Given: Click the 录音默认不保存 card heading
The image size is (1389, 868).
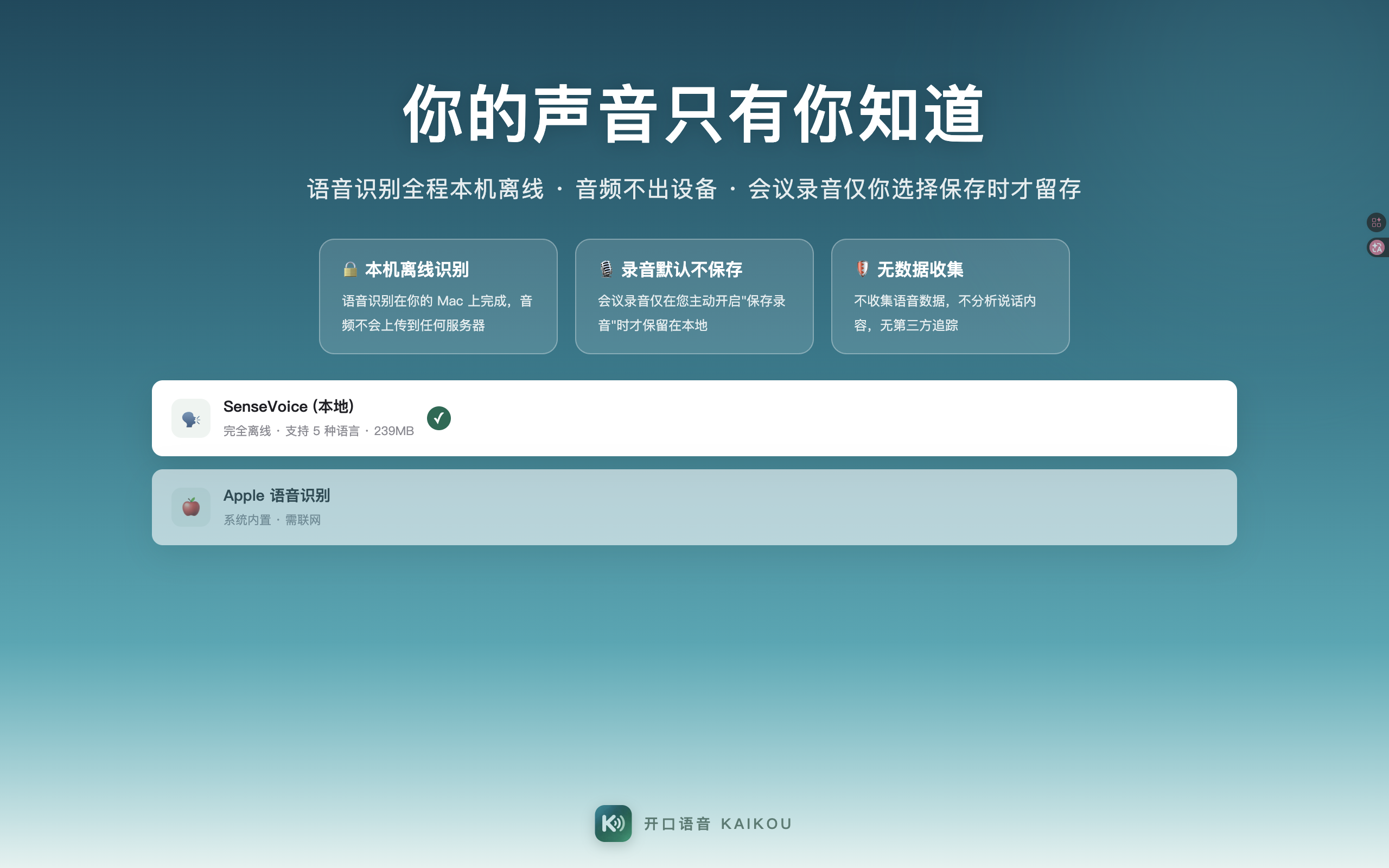Looking at the screenshot, I should pyautogui.click(x=682, y=270).
